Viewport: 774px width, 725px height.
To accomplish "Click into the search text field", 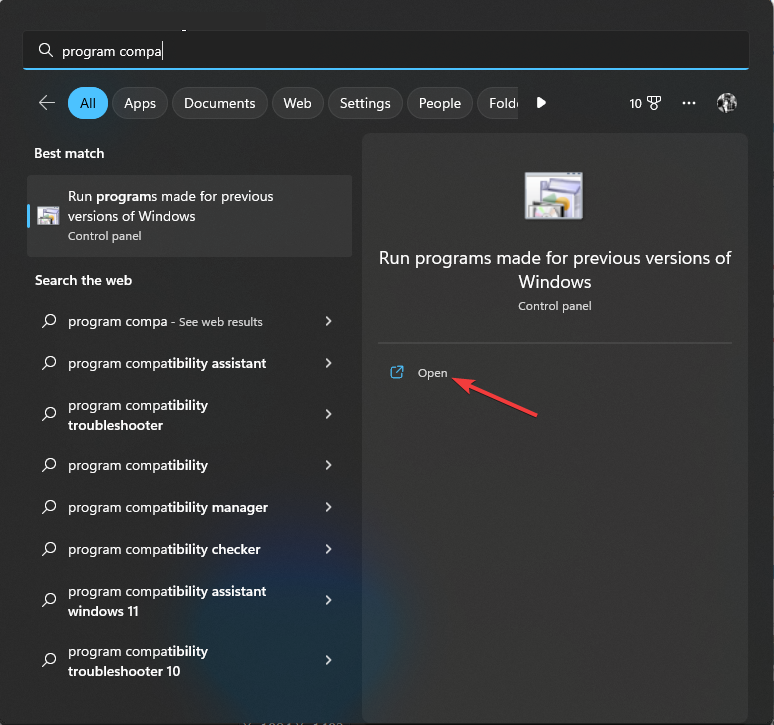I will (x=386, y=50).
